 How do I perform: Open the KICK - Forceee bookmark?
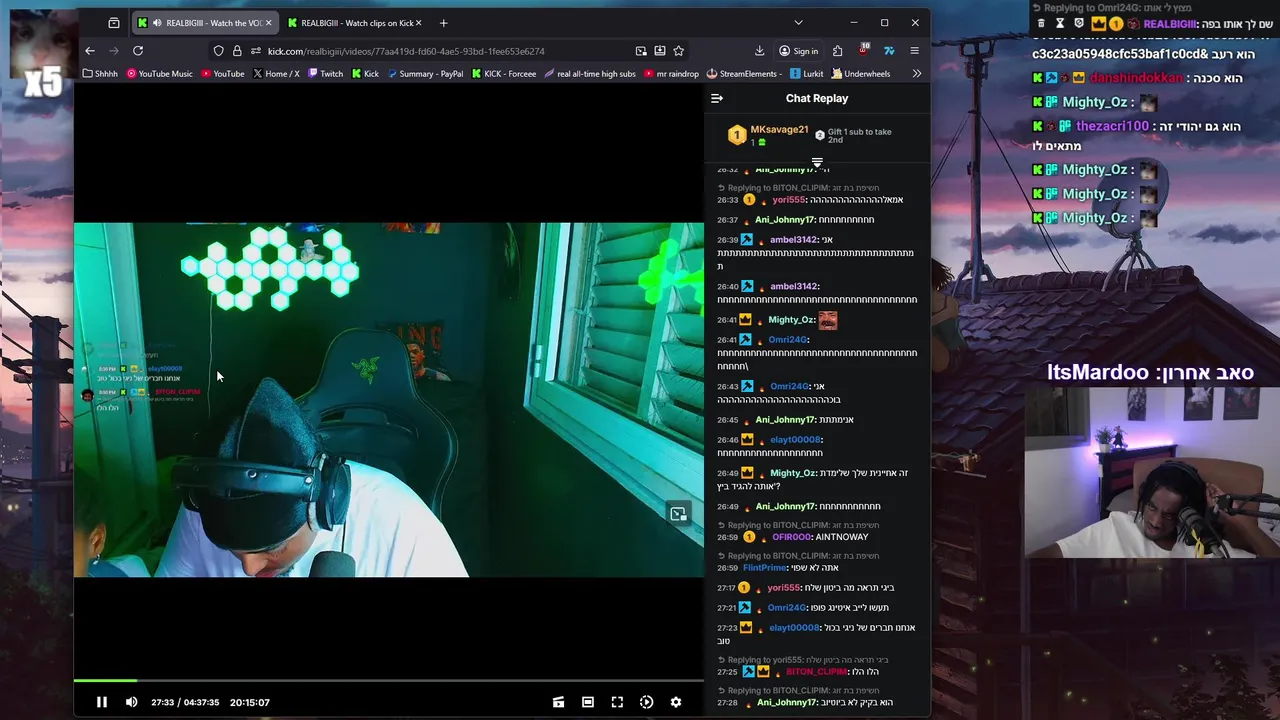point(504,73)
